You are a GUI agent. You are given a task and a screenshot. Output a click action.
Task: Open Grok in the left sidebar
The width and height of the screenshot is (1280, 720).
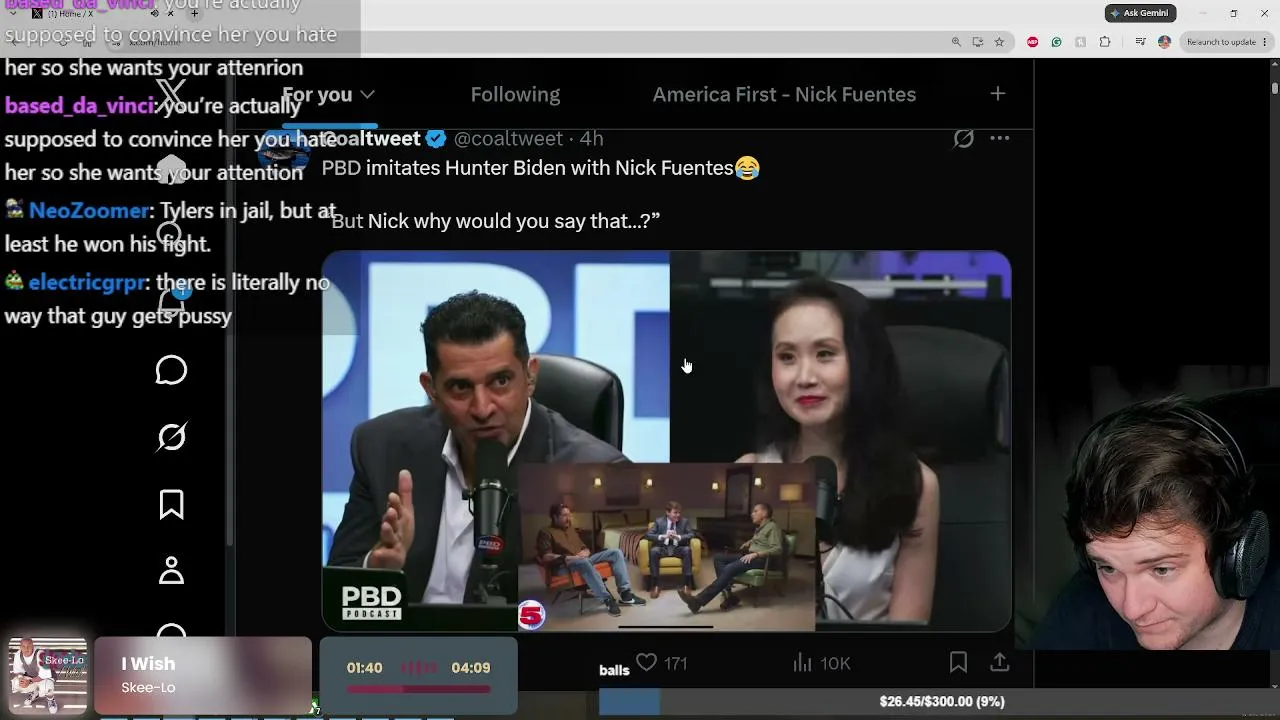(x=171, y=437)
